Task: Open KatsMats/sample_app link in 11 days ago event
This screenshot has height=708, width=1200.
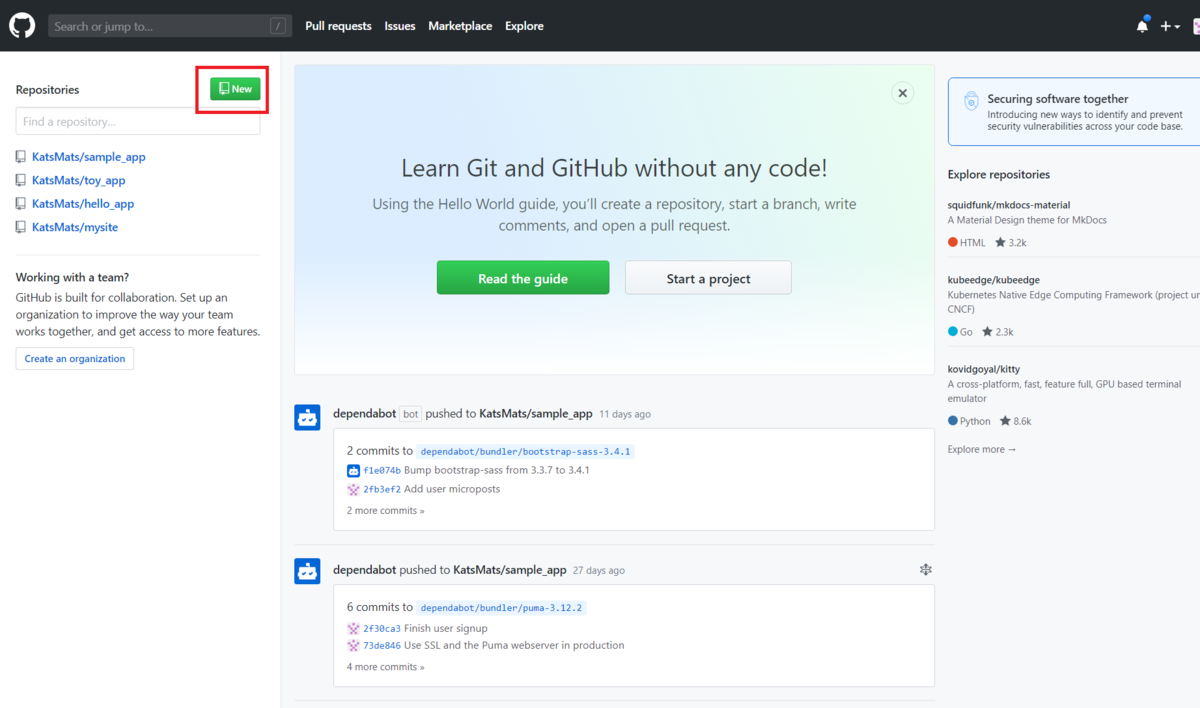Action: point(536,413)
